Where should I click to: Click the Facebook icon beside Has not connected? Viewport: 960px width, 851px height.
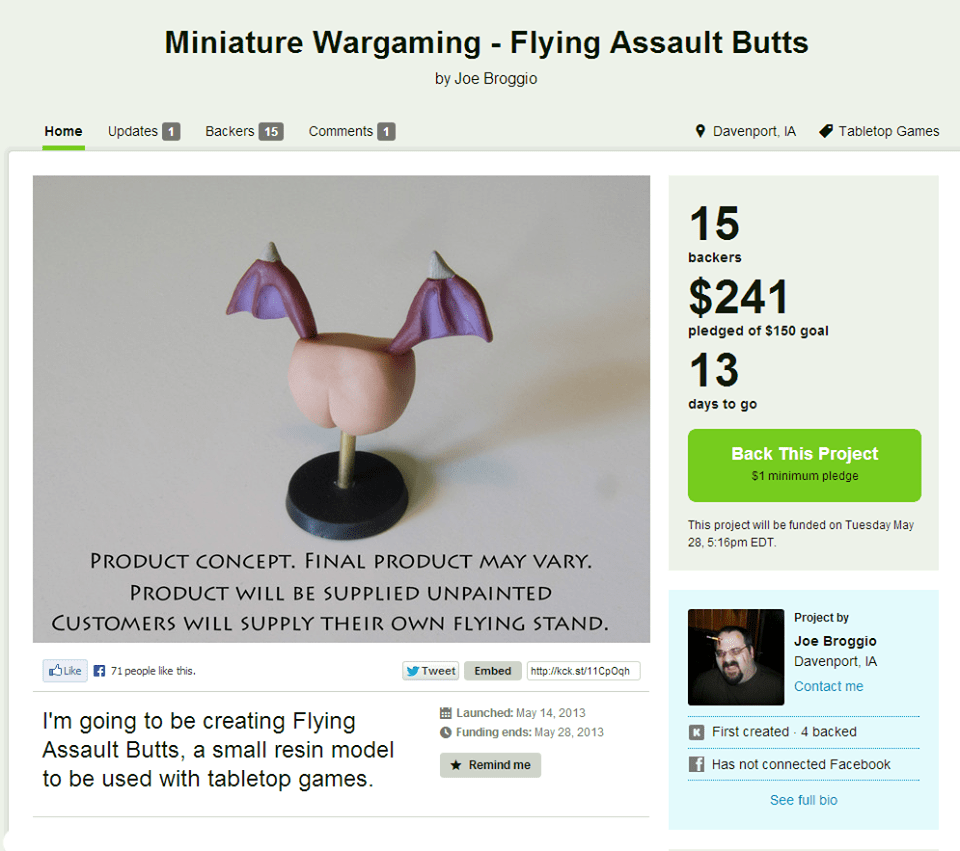tap(697, 764)
